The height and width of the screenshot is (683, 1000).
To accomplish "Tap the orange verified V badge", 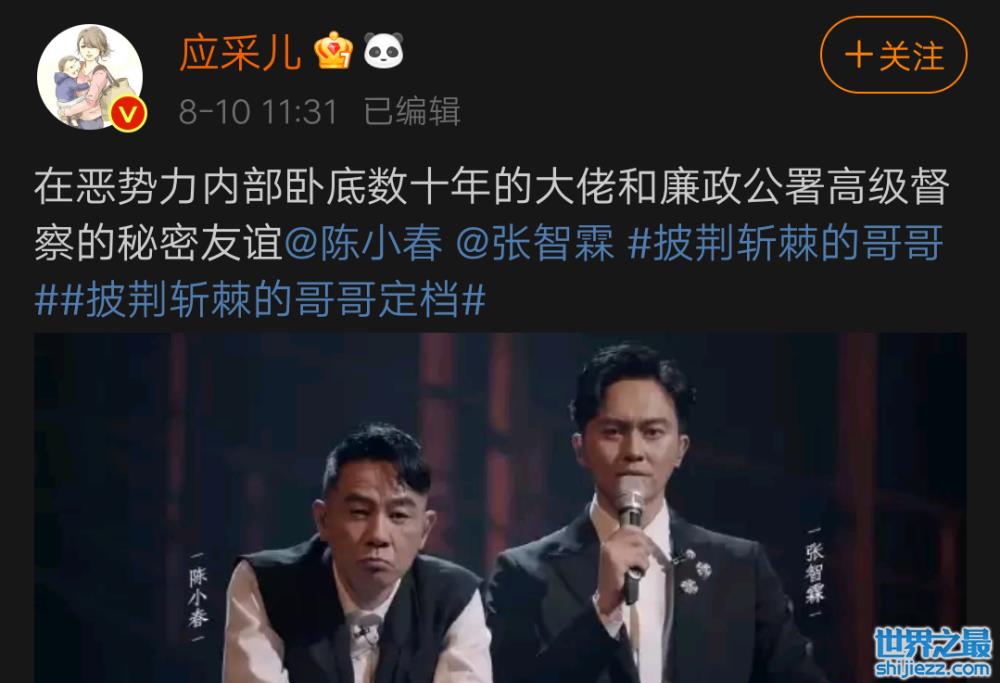I will point(129,114).
